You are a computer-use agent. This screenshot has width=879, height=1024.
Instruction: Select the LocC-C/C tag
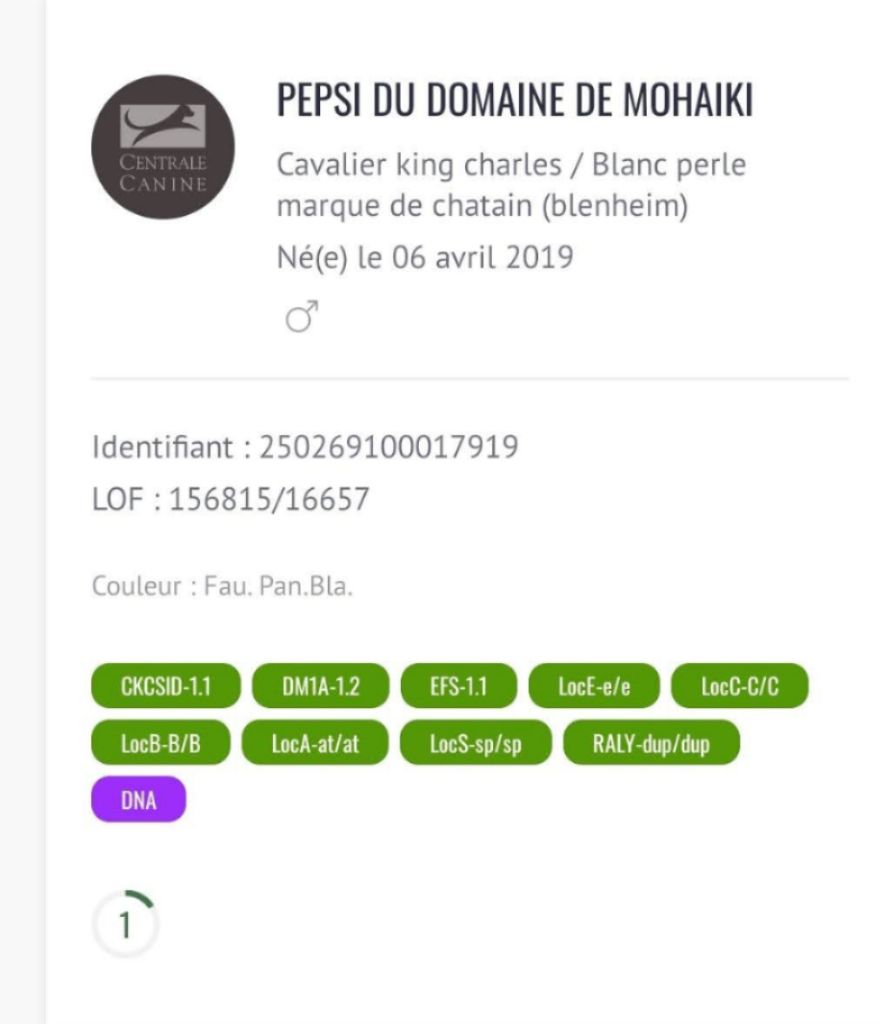click(739, 687)
